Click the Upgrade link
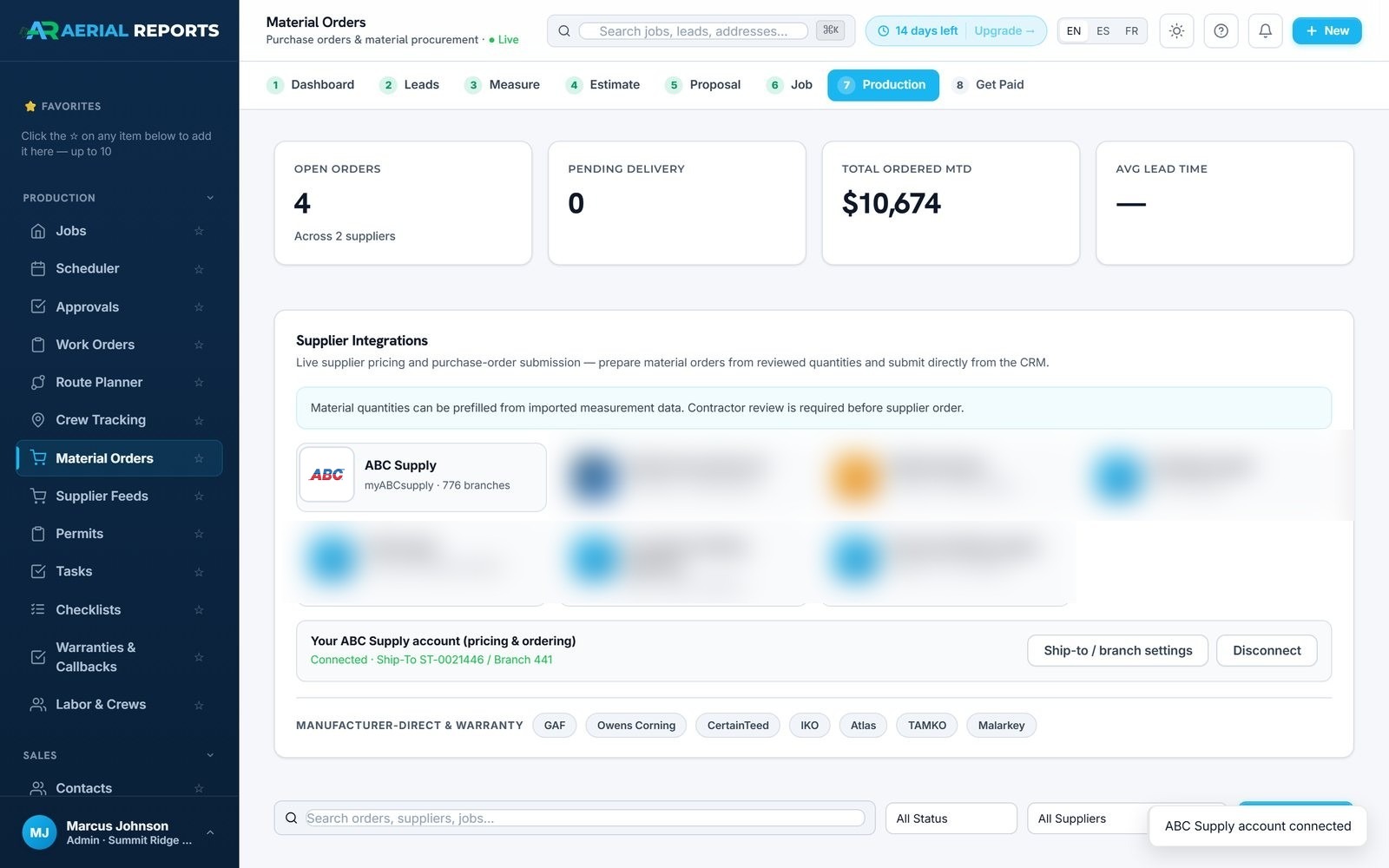 pos(1004,31)
